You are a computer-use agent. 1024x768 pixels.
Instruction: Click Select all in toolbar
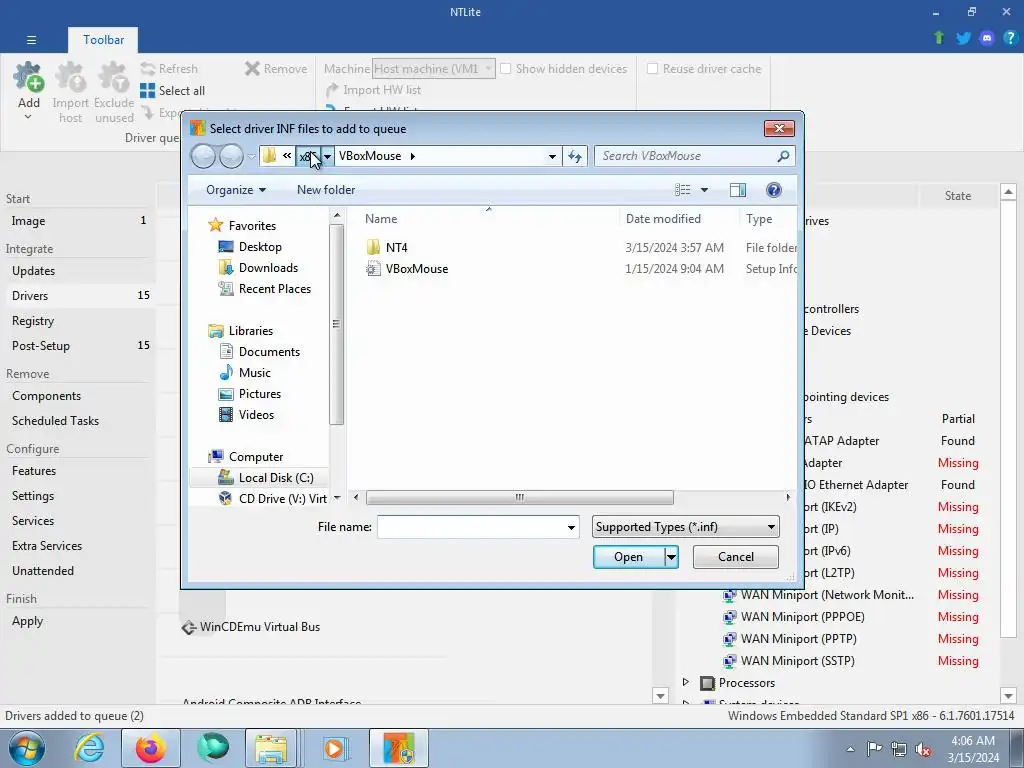click(172, 91)
